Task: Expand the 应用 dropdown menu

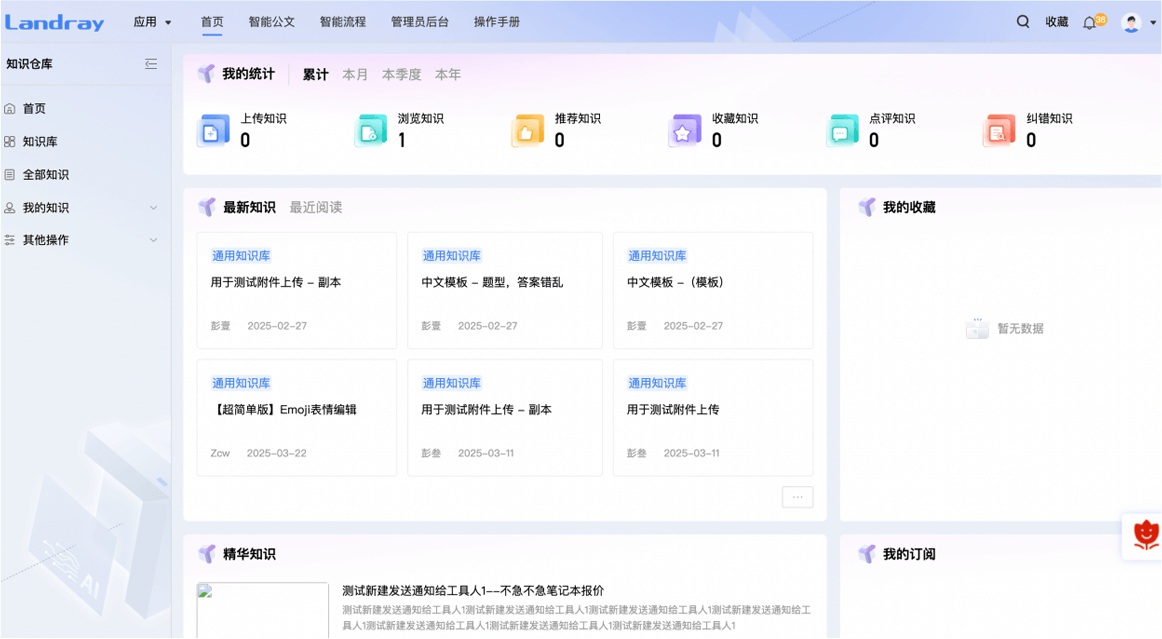Action: (153, 22)
